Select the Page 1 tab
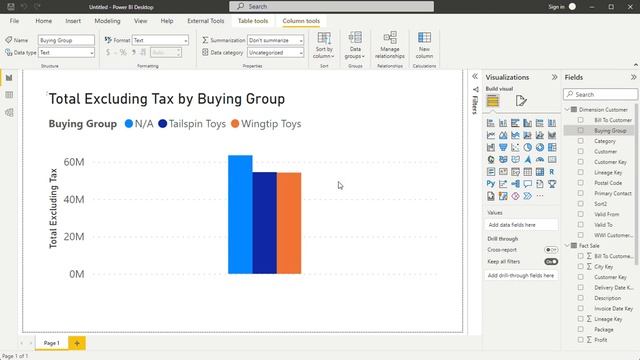The width and height of the screenshot is (640, 360). click(51, 343)
